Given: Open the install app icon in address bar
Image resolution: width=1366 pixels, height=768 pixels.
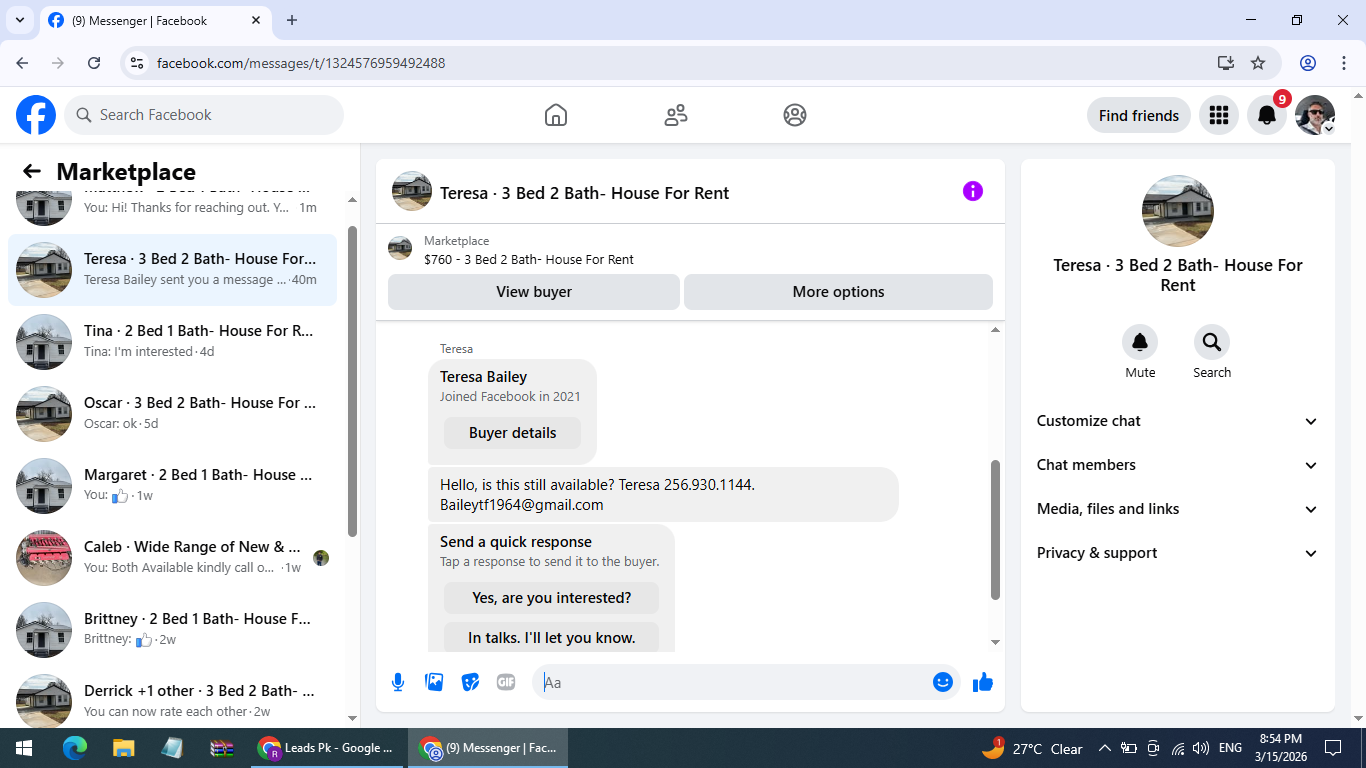Looking at the screenshot, I should click(x=1226, y=63).
